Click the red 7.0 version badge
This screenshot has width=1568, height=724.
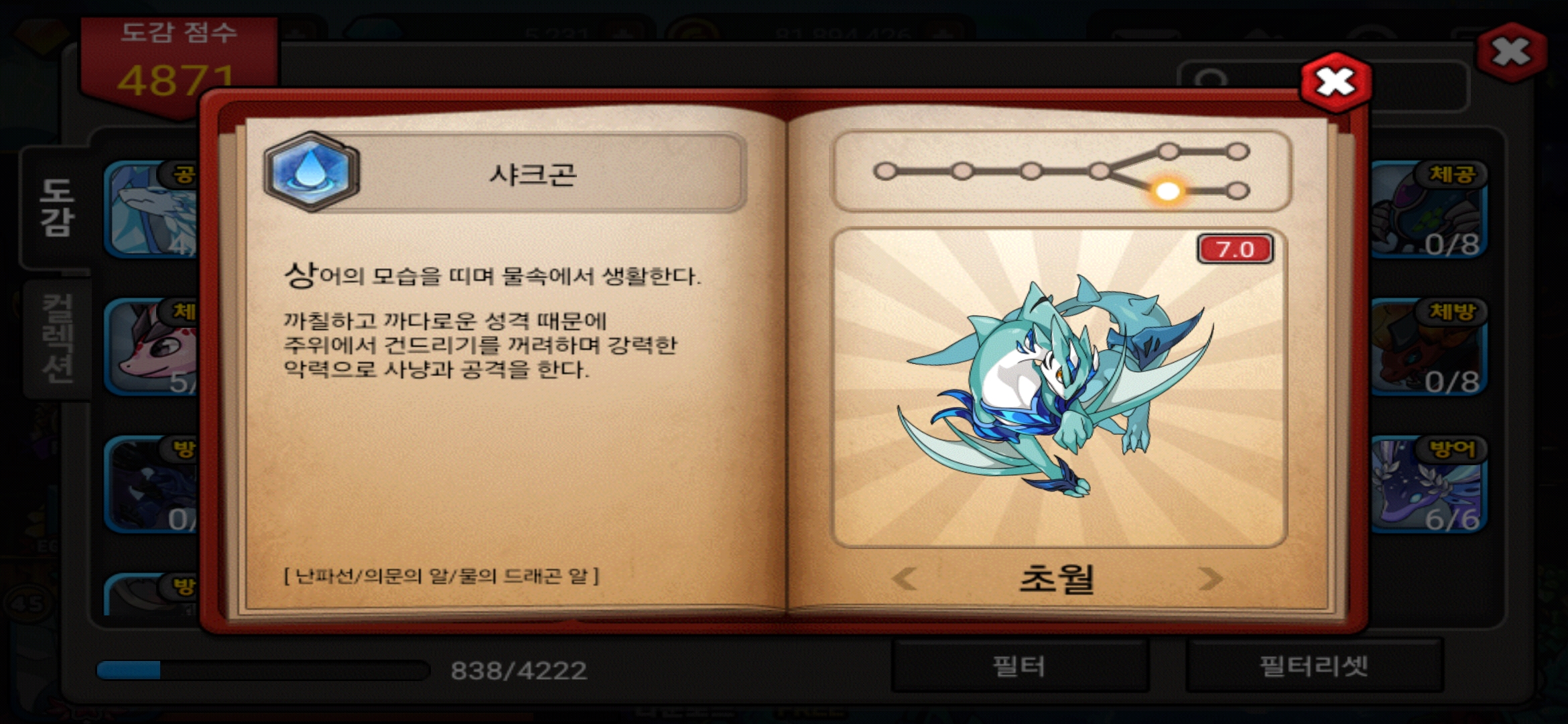[1235, 249]
